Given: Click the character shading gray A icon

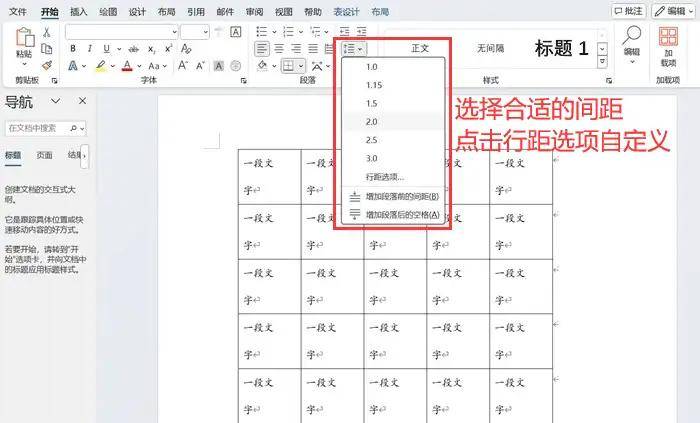Looking at the screenshot, I should coord(218,66).
